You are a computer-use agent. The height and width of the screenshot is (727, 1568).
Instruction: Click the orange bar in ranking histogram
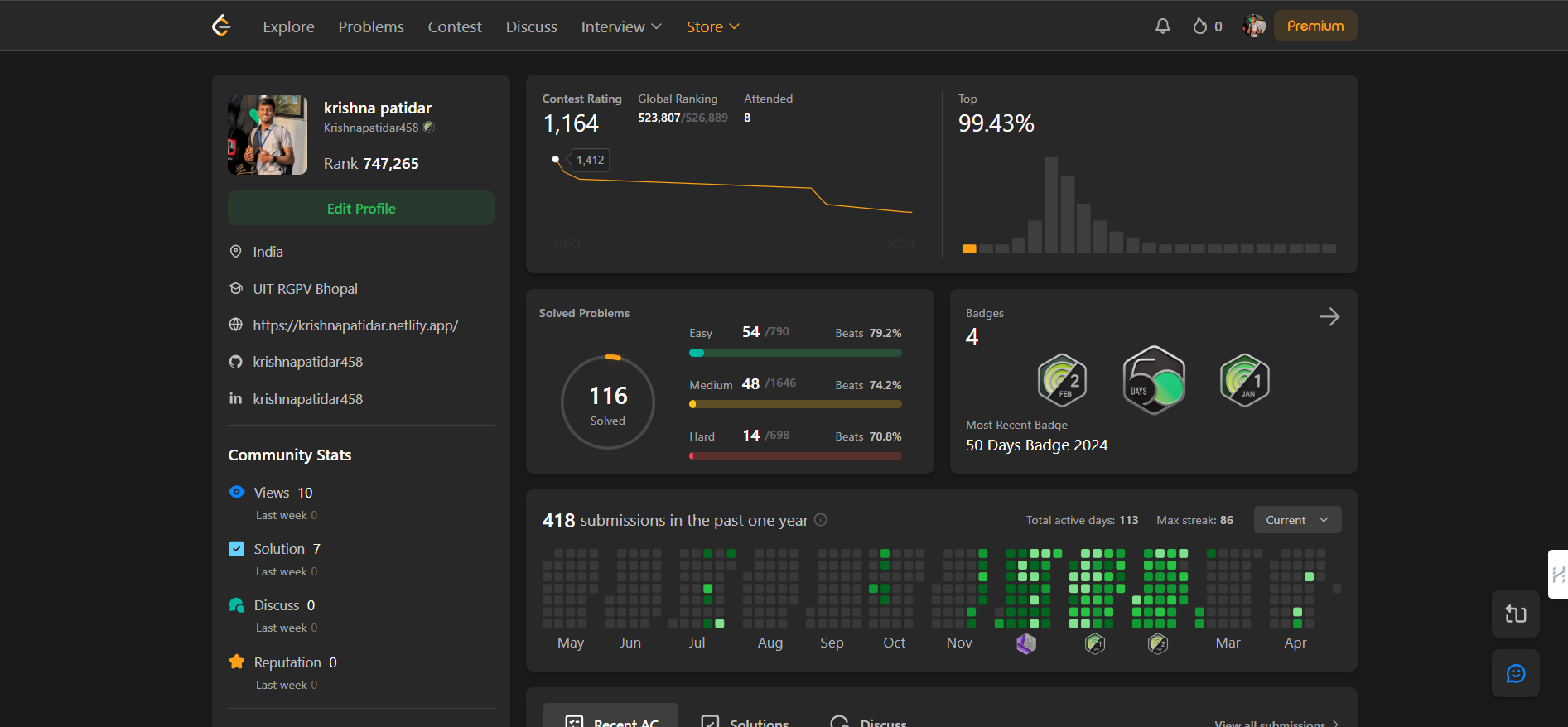point(969,248)
